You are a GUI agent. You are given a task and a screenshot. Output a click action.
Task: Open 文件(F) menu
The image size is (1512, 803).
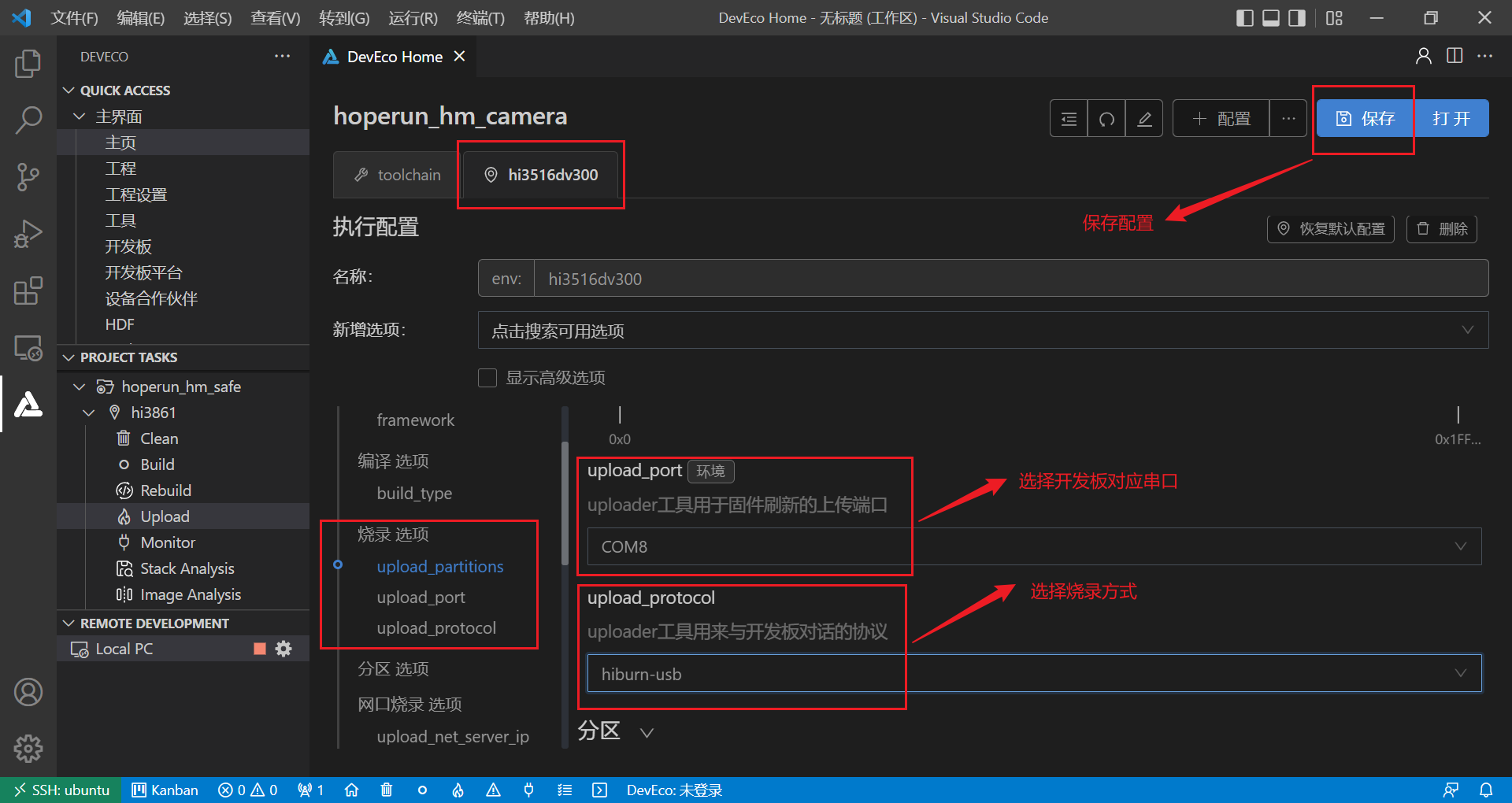(75, 17)
